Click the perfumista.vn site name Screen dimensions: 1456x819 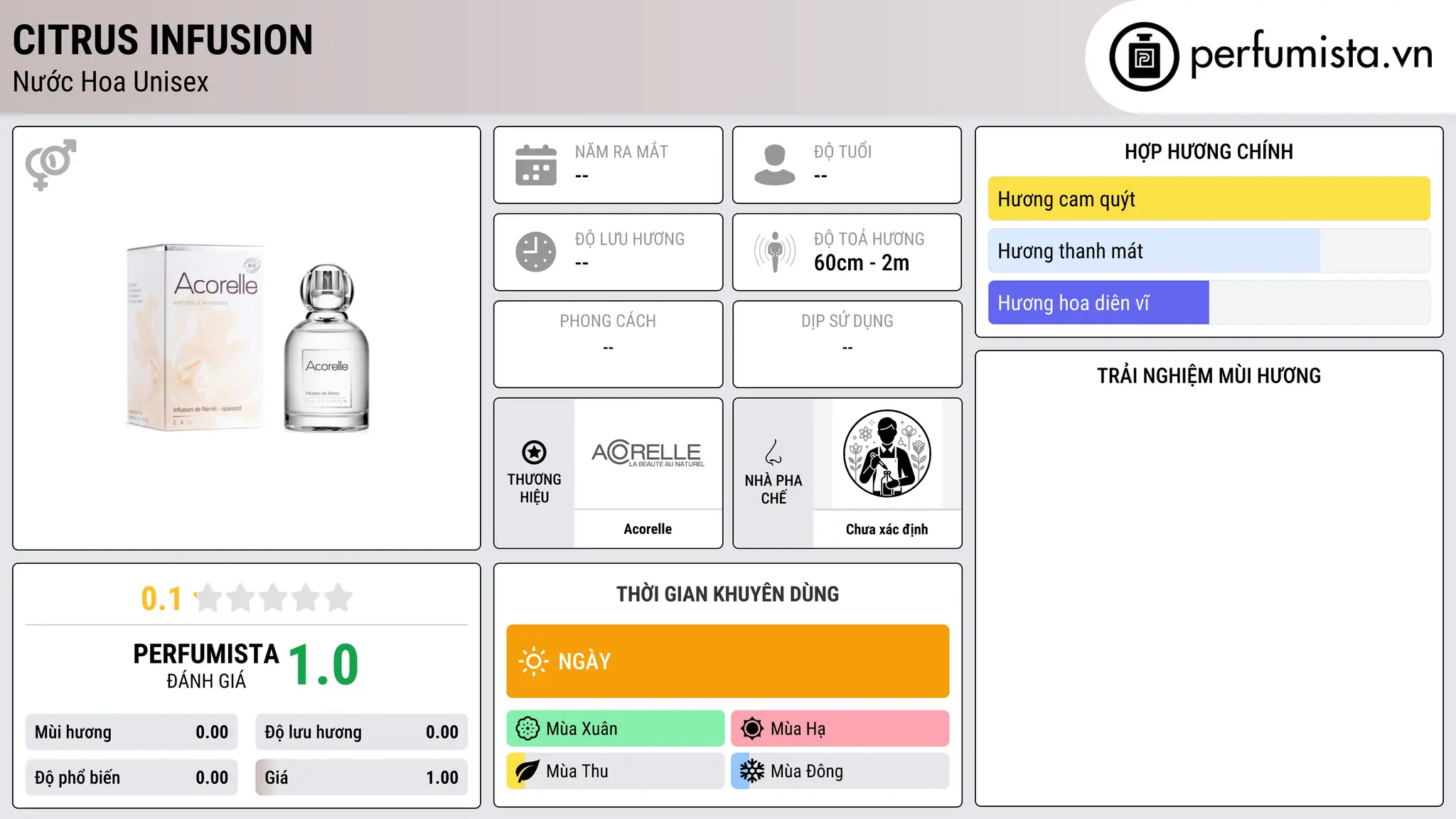[1312, 54]
